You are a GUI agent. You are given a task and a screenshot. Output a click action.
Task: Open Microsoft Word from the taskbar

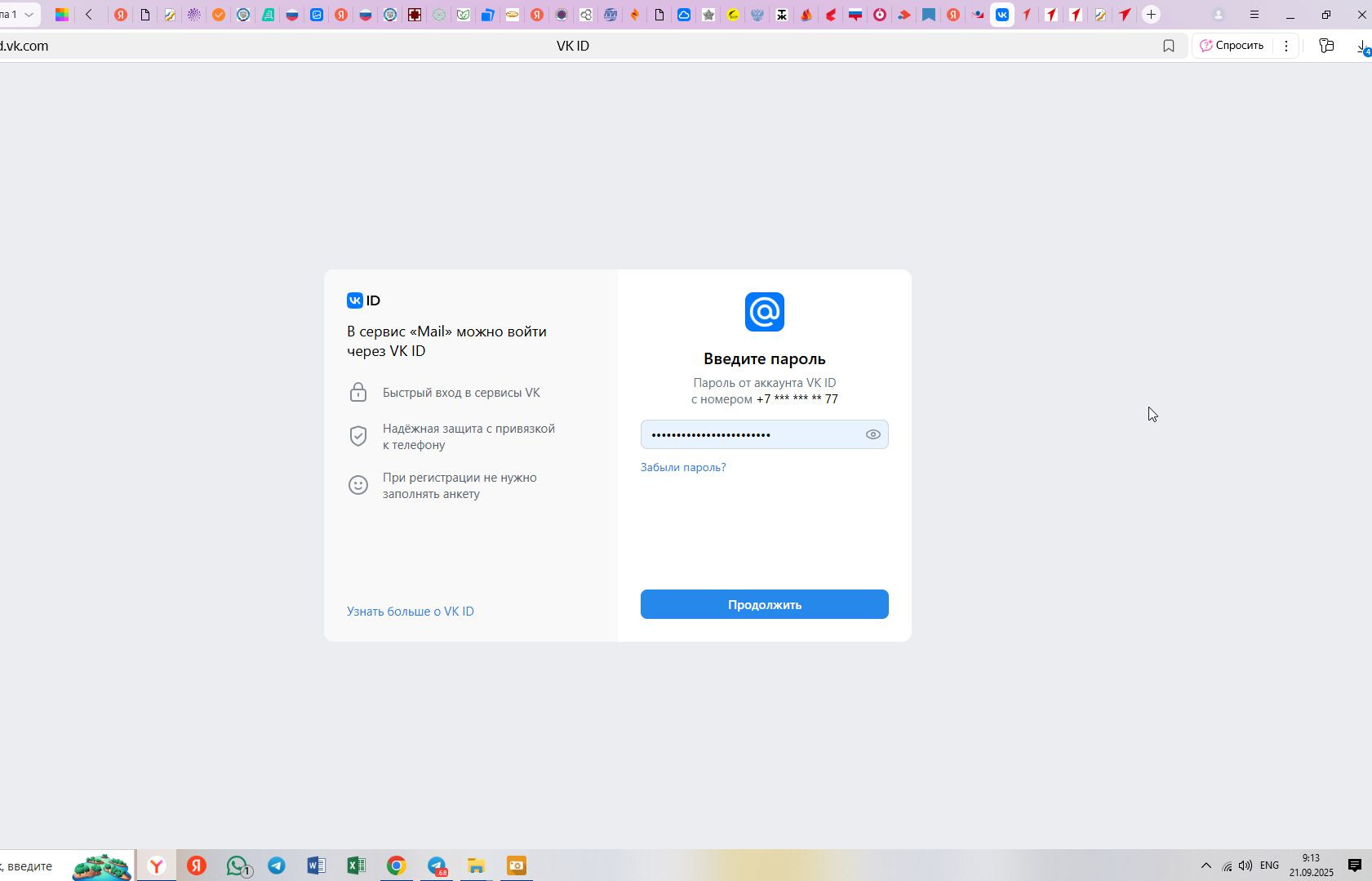click(x=316, y=865)
